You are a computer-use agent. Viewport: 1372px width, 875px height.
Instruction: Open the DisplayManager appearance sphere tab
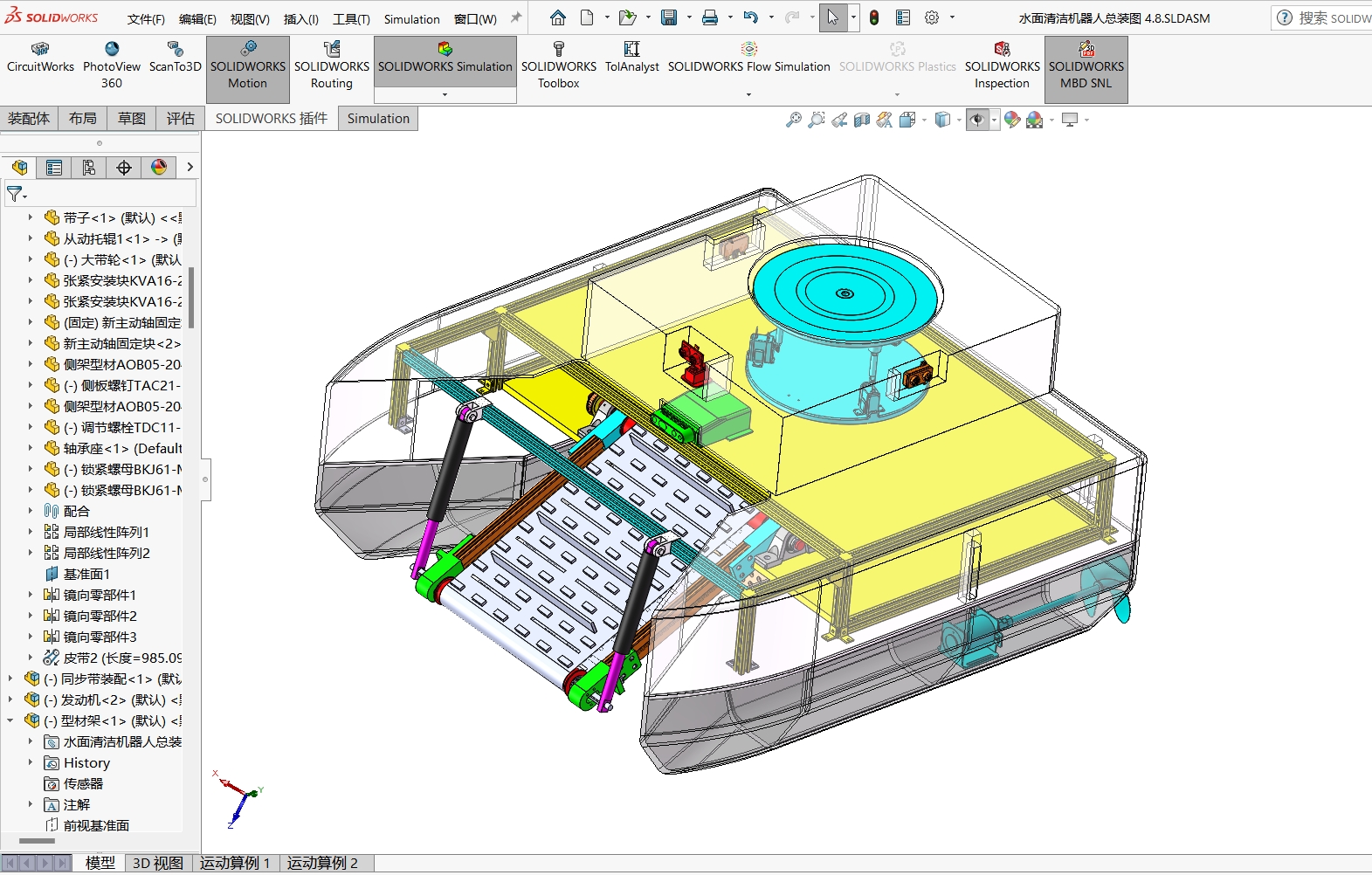(x=159, y=168)
